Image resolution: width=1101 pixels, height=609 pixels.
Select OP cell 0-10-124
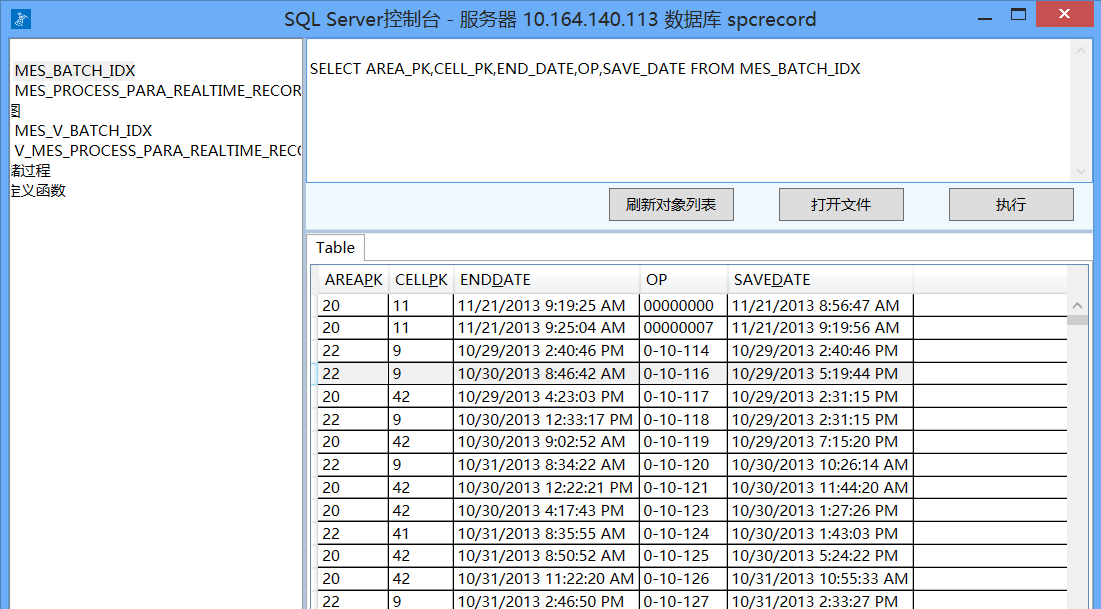(683, 533)
